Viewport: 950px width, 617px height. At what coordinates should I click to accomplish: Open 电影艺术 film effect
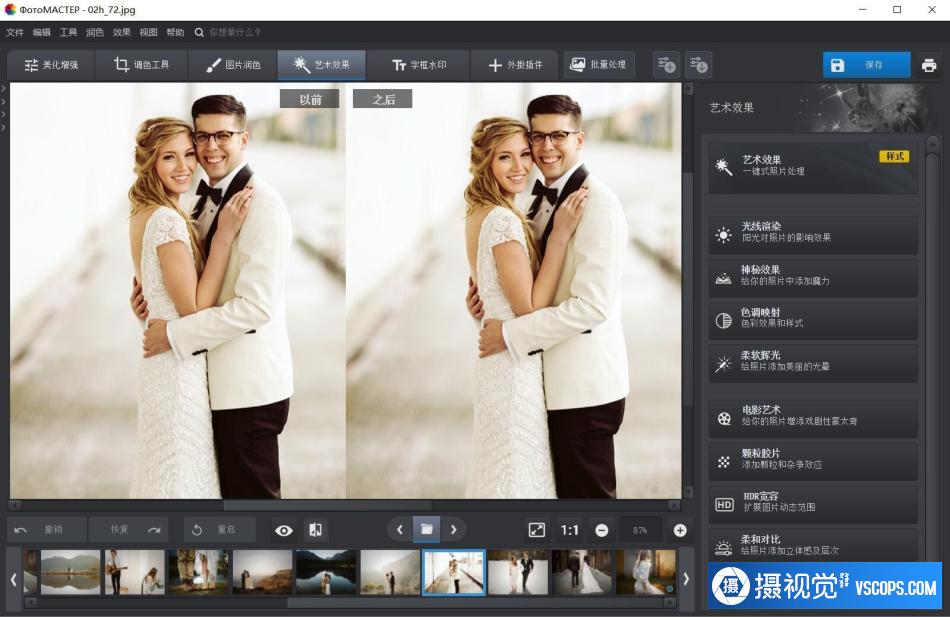812,418
